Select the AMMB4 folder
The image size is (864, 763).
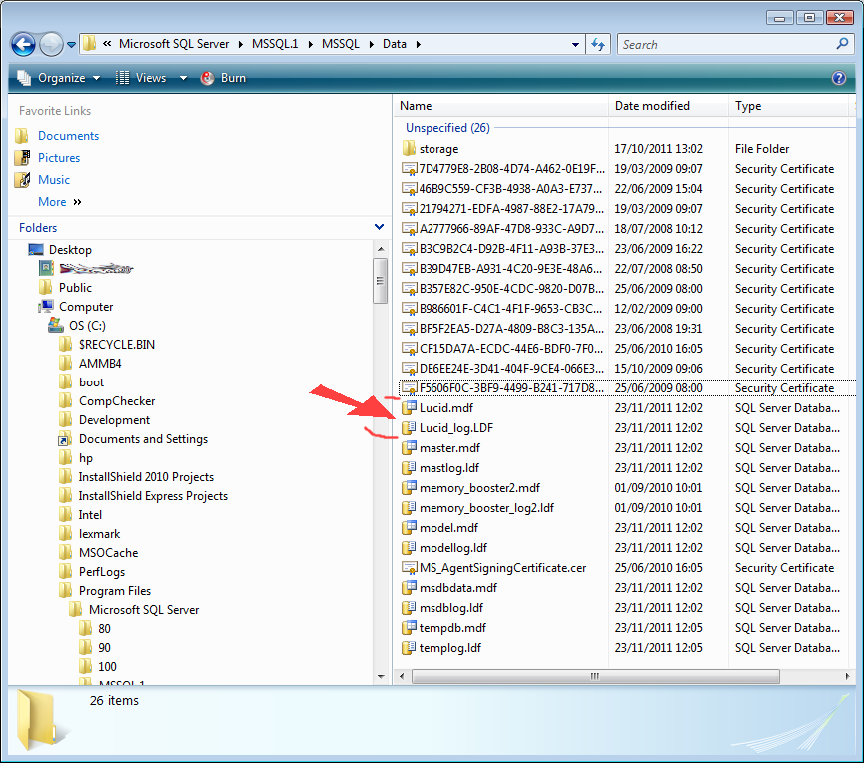click(100, 364)
